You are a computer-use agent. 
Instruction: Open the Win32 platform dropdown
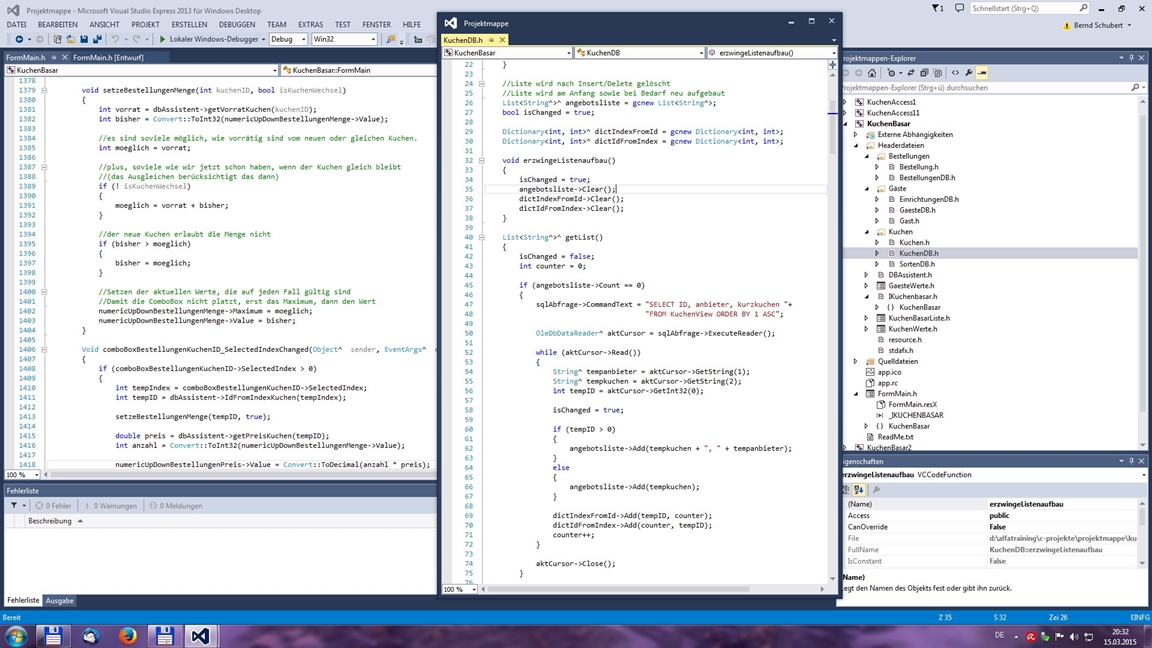point(344,39)
